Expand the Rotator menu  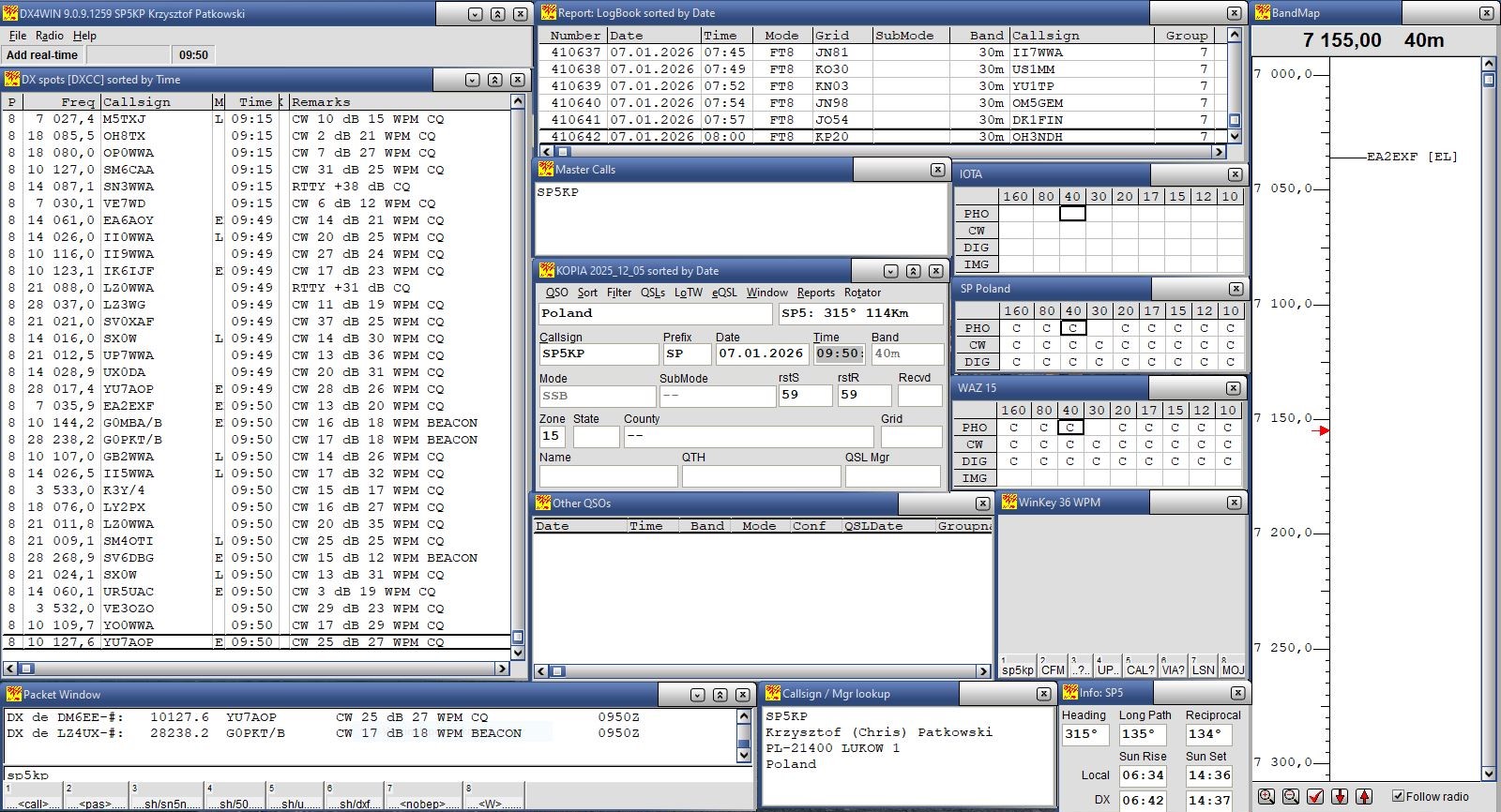pos(862,293)
